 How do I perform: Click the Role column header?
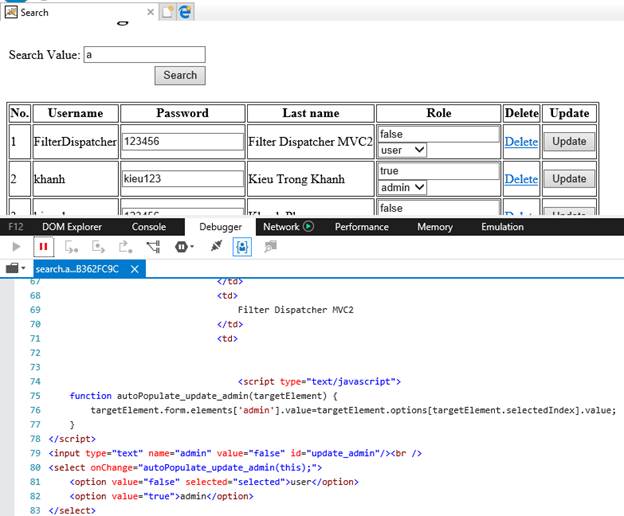439,113
